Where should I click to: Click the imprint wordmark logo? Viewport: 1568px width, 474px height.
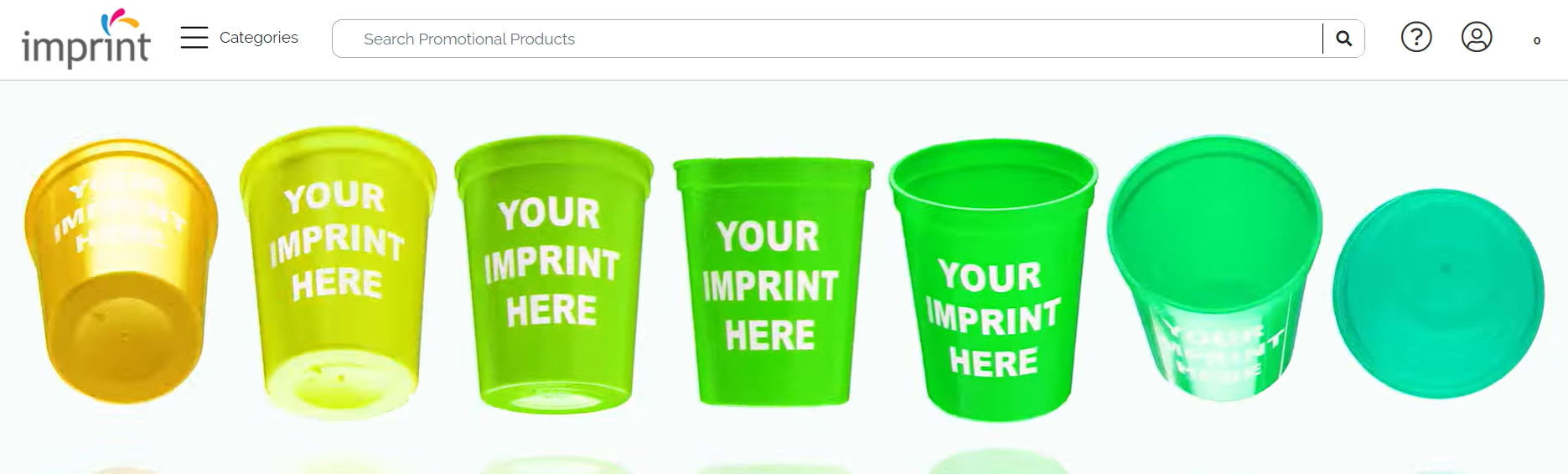click(86, 47)
